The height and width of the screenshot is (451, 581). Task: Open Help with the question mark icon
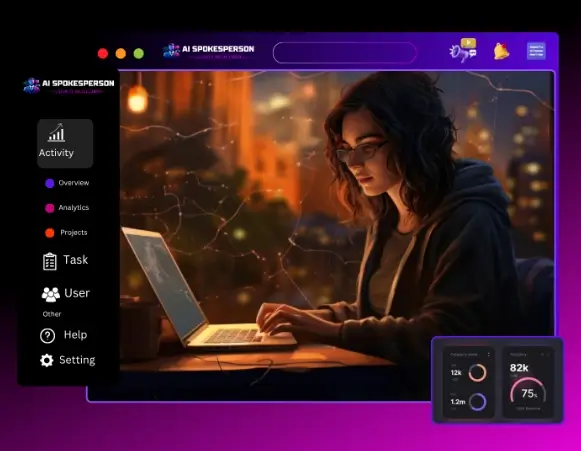point(63,335)
